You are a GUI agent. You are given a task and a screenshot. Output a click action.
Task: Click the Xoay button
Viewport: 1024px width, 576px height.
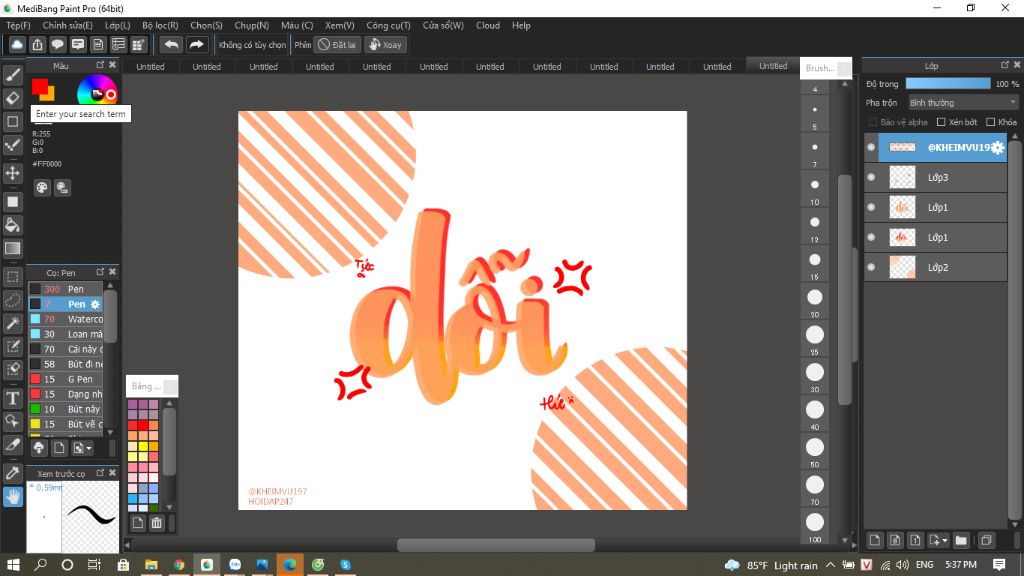click(x=385, y=44)
